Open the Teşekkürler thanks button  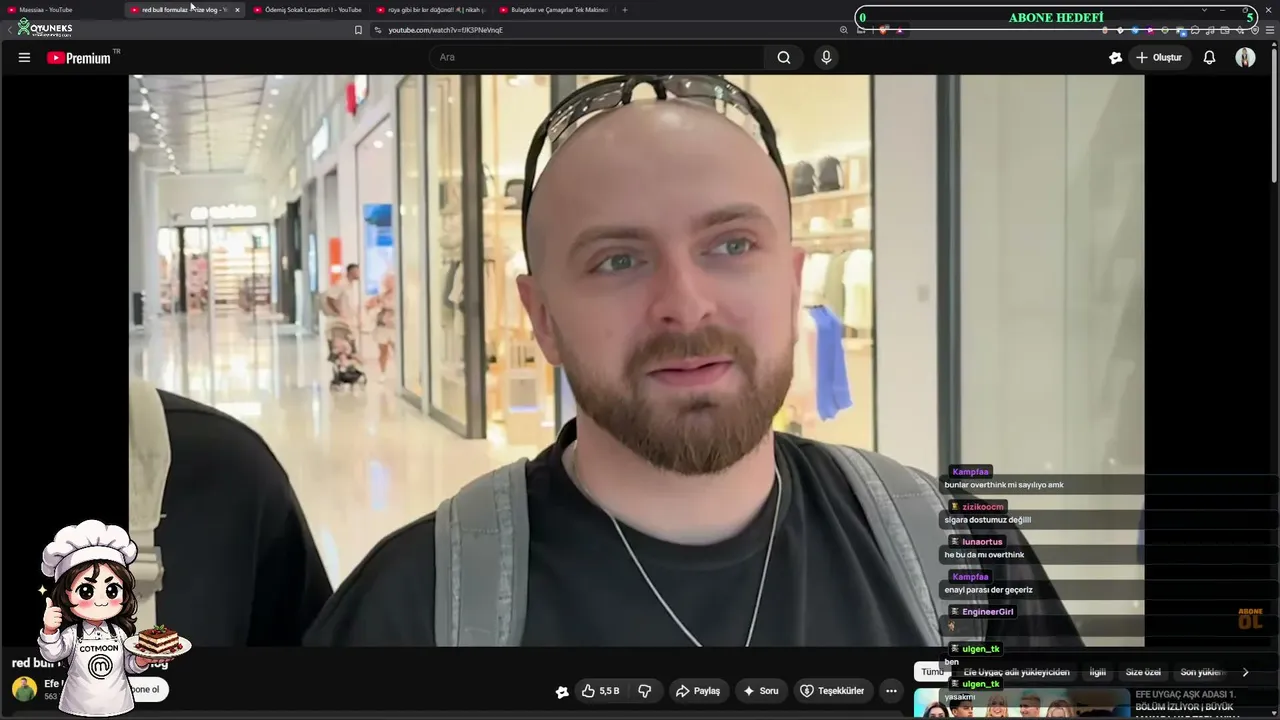pyautogui.click(x=832, y=691)
